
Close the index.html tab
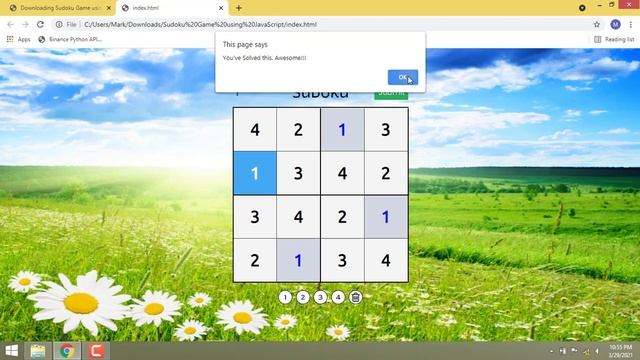221,8
